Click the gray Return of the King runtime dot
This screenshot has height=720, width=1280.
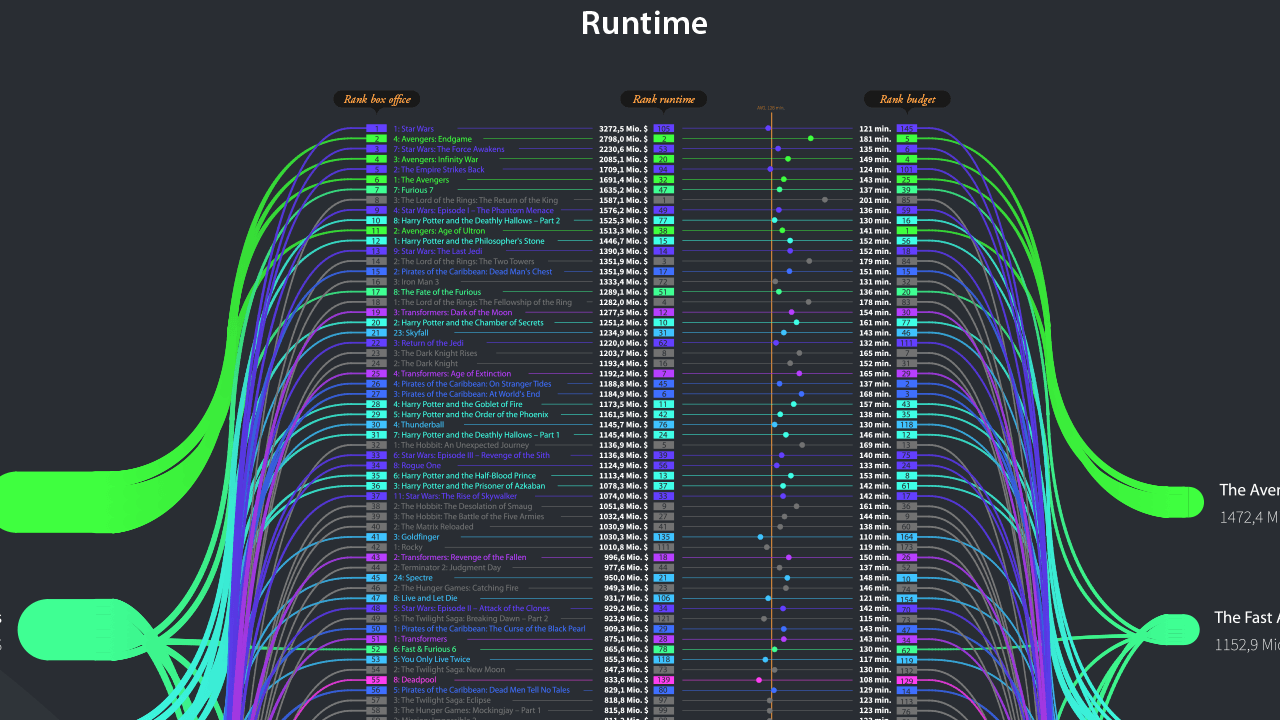click(x=825, y=200)
